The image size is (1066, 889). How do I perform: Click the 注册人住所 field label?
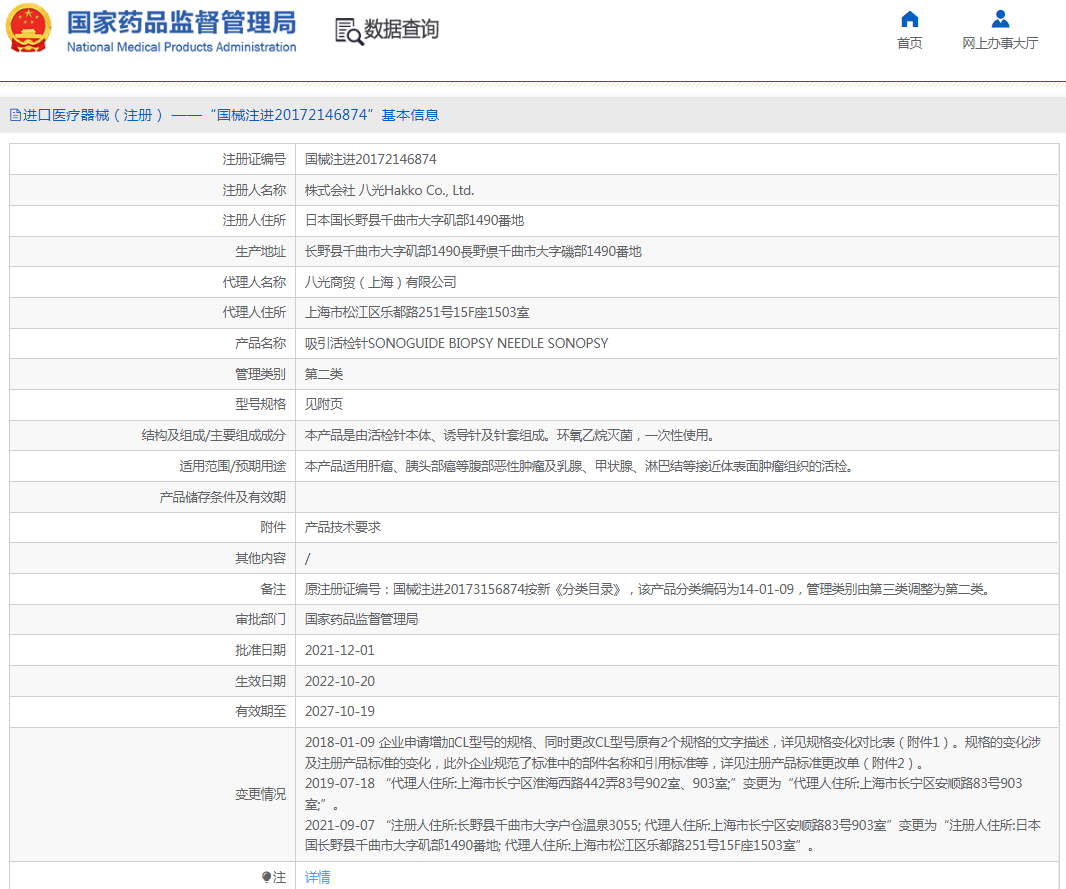(x=254, y=220)
